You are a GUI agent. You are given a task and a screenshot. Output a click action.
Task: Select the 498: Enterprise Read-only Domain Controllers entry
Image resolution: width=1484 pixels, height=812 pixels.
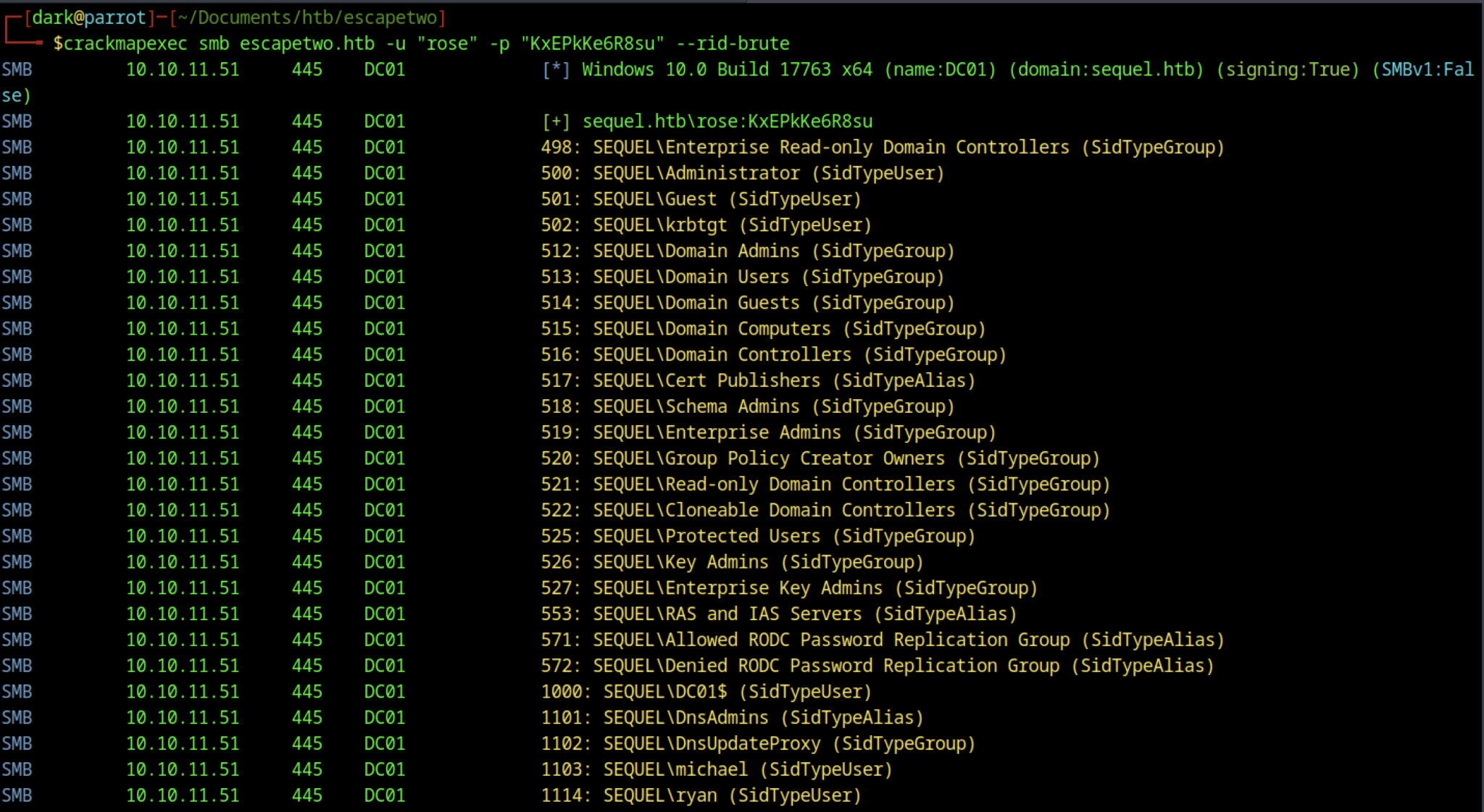coord(883,147)
